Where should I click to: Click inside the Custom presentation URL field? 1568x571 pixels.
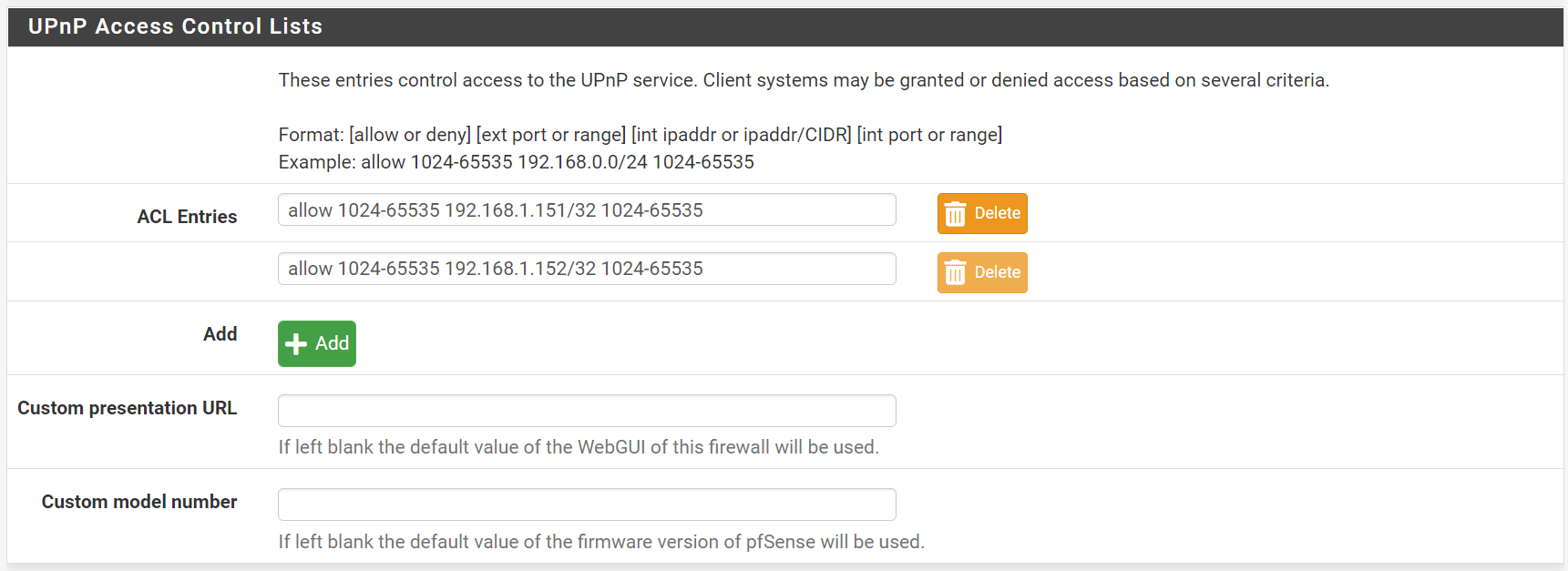tap(586, 410)
